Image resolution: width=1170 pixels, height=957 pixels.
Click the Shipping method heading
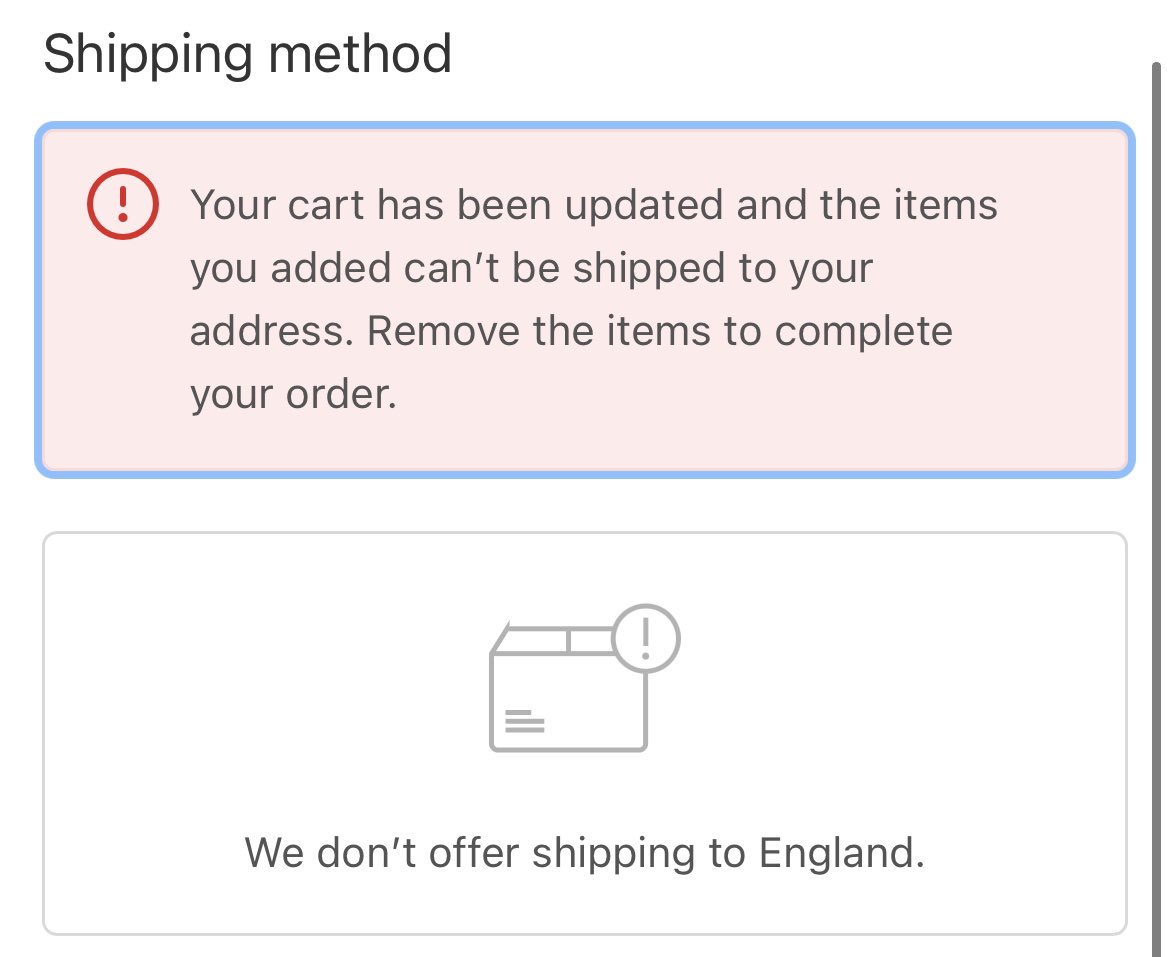[247, 54]
